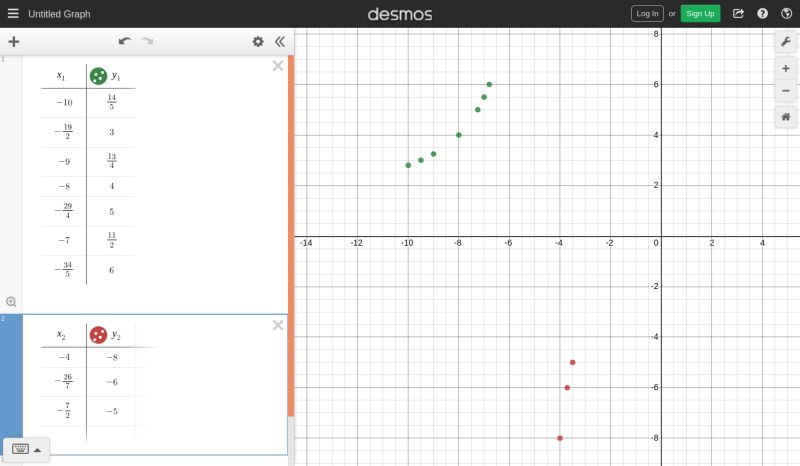Click the orange expression panel scrollbar
Screen dimensions: 800x466
291,235
